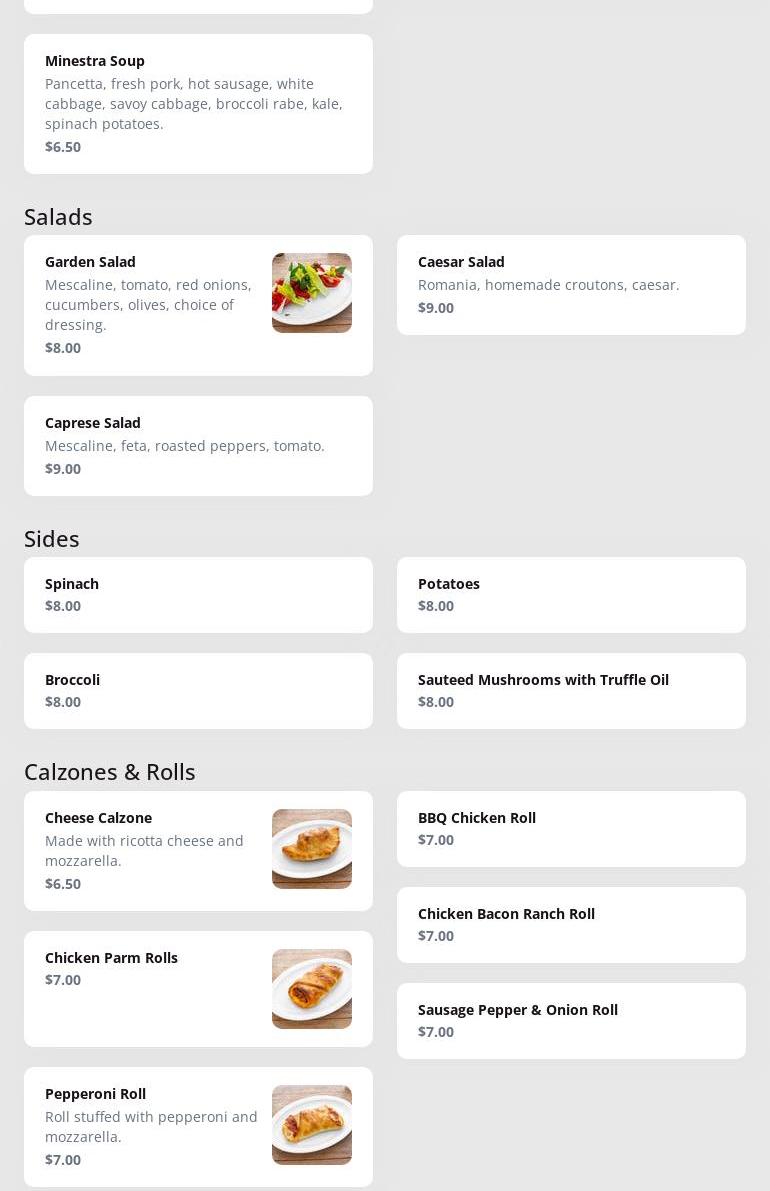Select the BBQ Chicken Roll

570,829
